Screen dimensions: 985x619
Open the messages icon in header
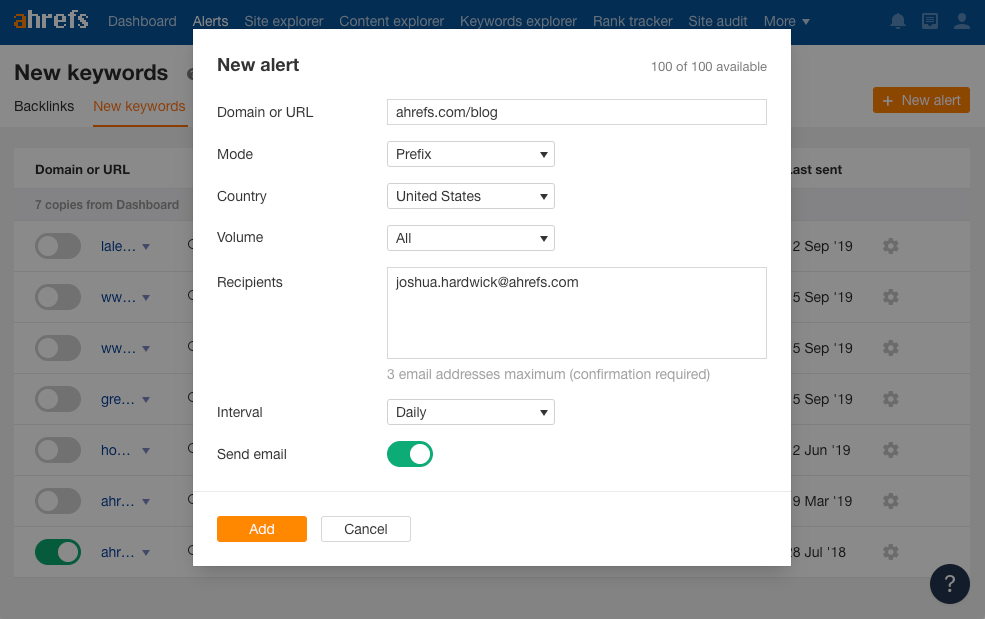930,21
